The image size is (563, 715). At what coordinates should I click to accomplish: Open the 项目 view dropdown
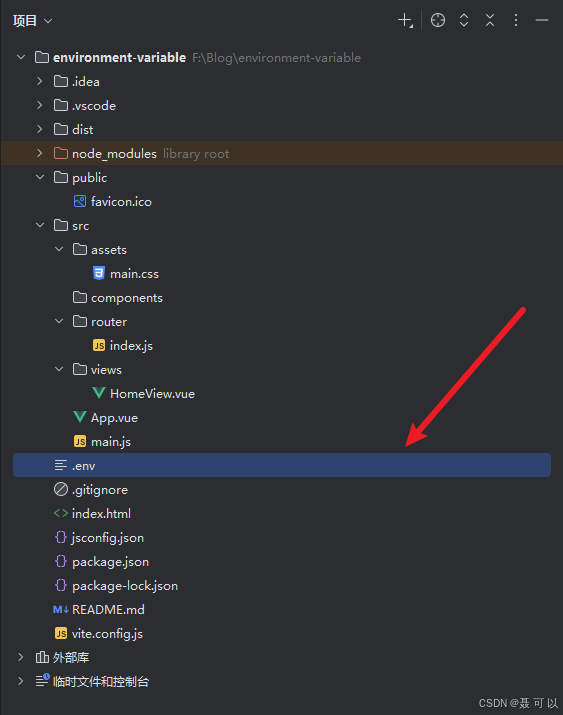(32, 21)
